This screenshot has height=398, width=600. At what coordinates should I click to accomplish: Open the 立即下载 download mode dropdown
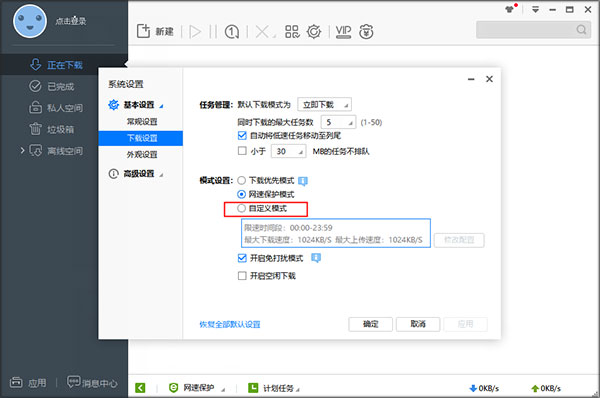coord(324,104)
